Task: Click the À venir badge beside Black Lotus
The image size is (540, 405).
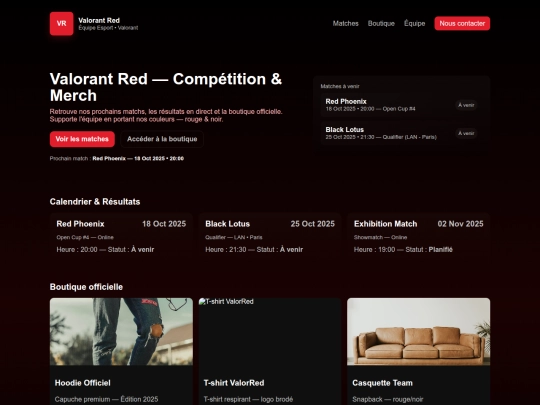Action: [466, 133]
